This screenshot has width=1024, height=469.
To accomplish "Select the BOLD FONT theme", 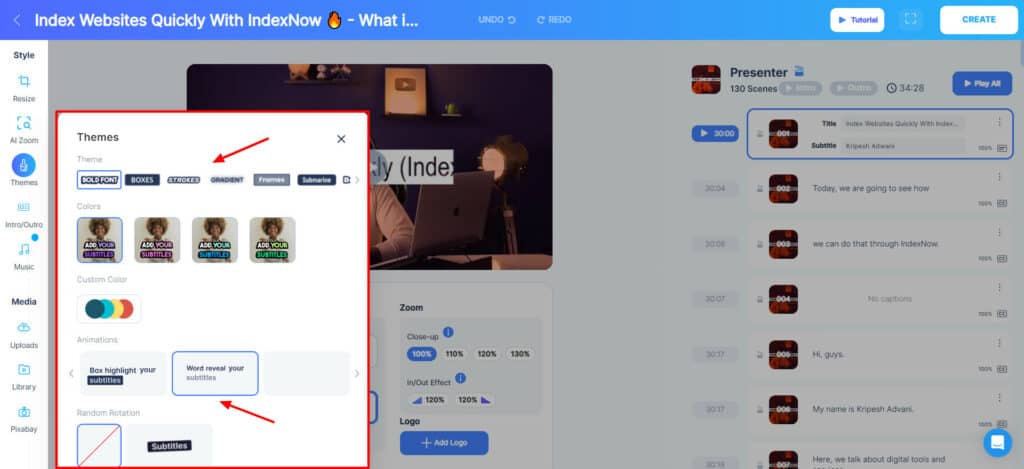I will (x=99, y=180).
